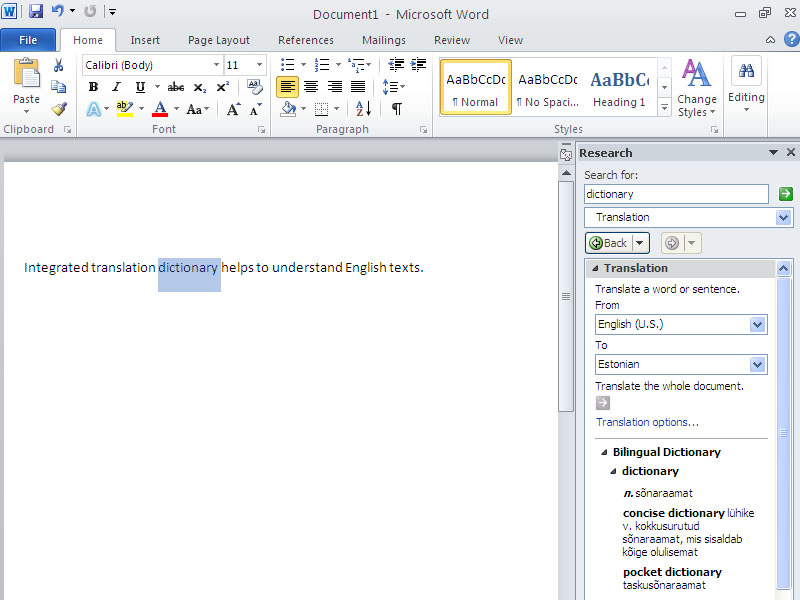The image size is (800, 600).
Task: Increase the paragraph indent
Action: [418, 64]
